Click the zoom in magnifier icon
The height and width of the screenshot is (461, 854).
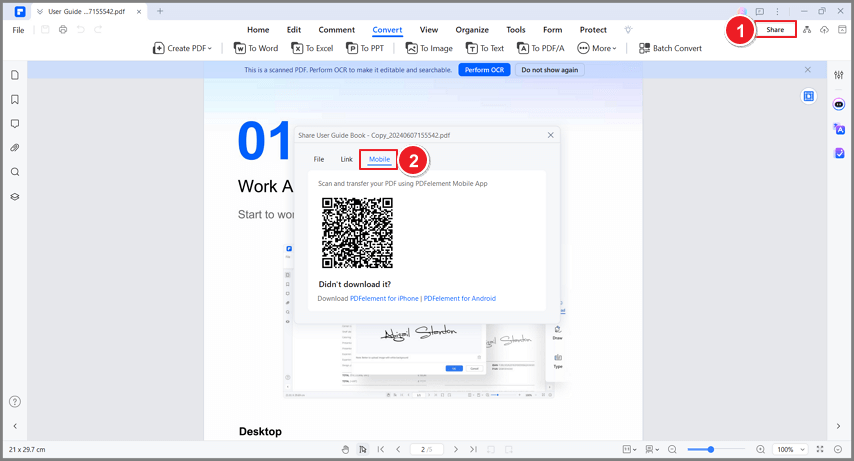[x=760, y=450]
